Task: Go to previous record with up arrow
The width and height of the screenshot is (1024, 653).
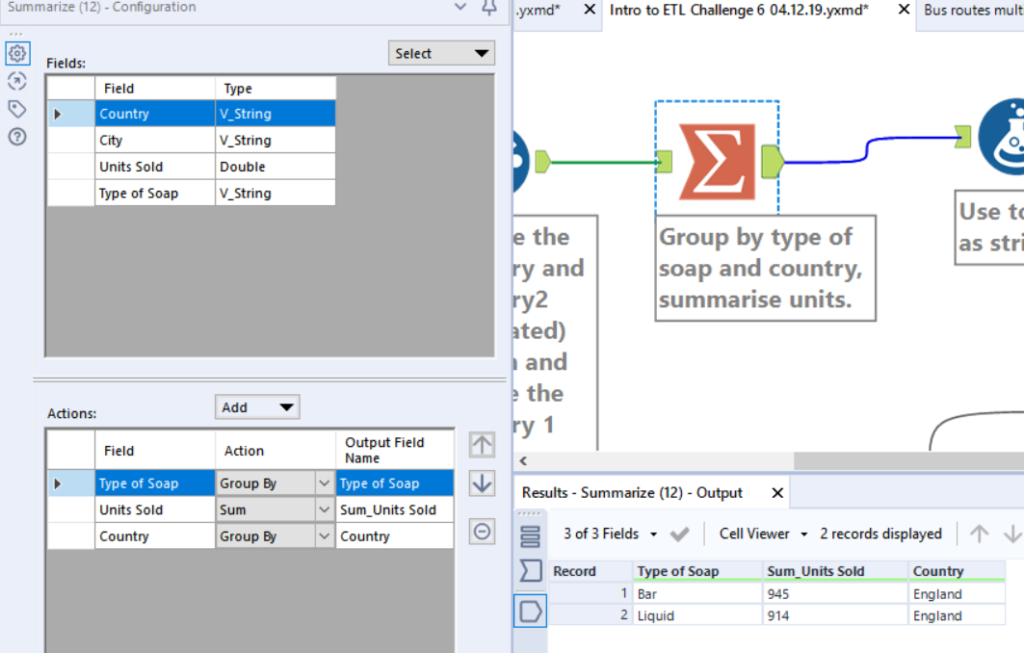Action: 979,534
